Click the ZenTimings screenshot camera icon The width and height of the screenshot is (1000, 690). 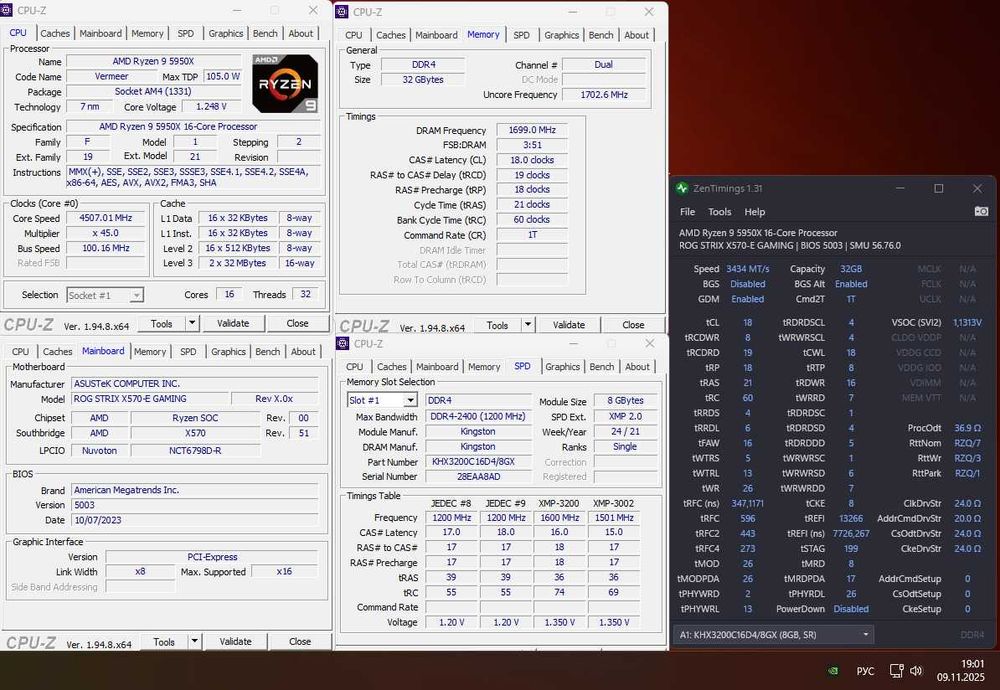coord(981,211)
